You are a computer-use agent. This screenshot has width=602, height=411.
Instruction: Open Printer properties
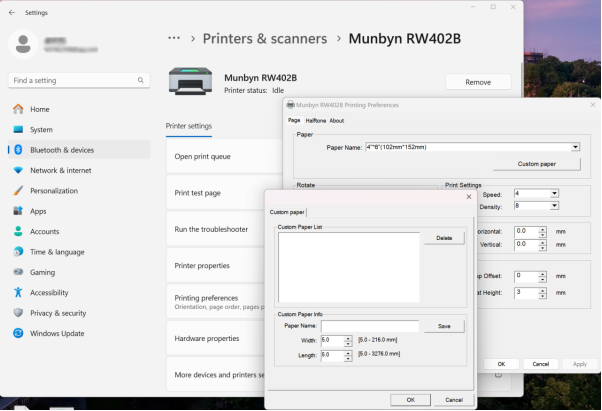(x=215, y=266)
